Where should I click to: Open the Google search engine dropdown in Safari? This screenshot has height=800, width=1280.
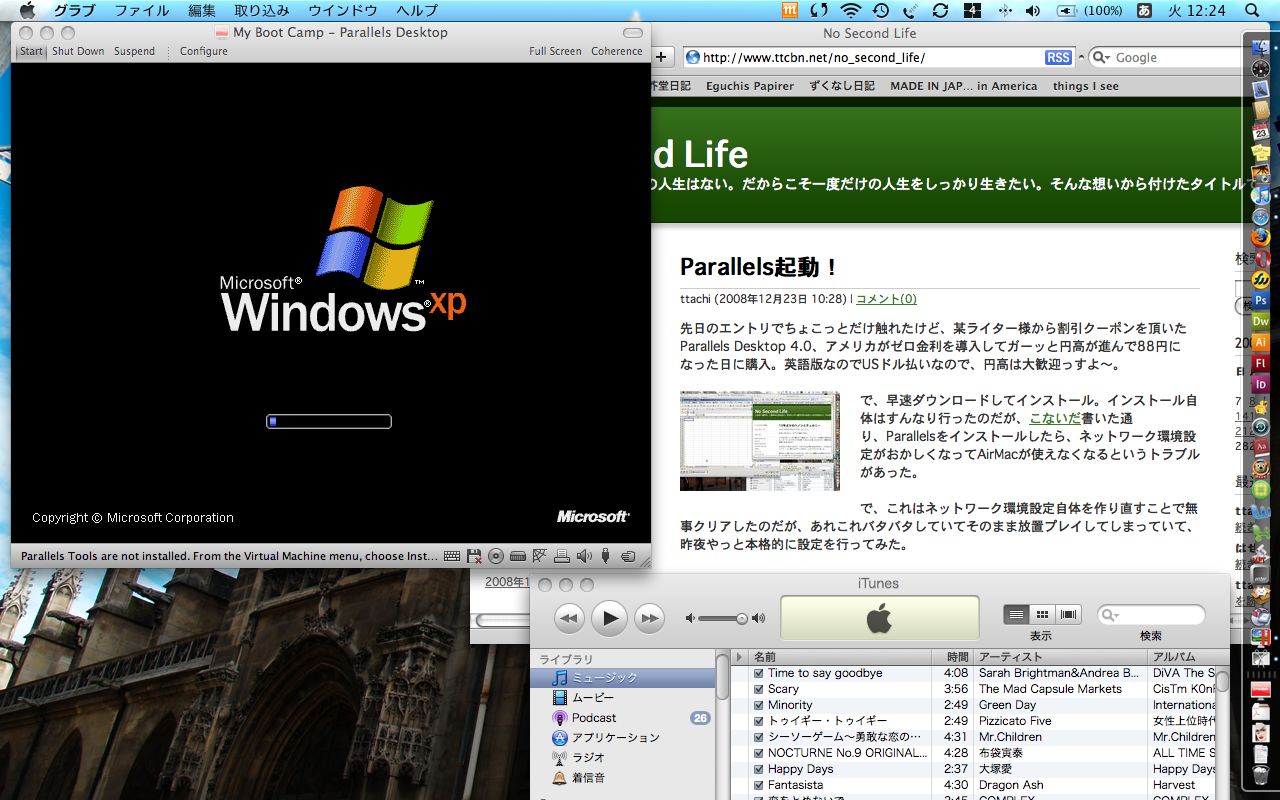pos(1101,58)
